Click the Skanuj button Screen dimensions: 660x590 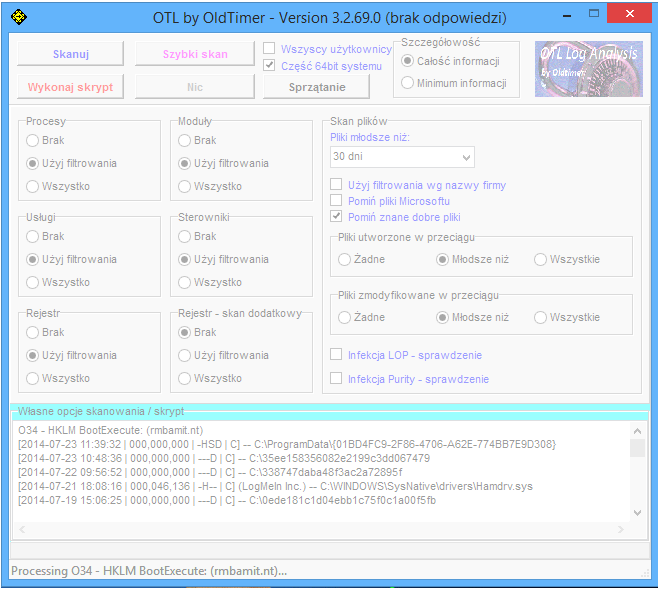(x=71, y=54)
